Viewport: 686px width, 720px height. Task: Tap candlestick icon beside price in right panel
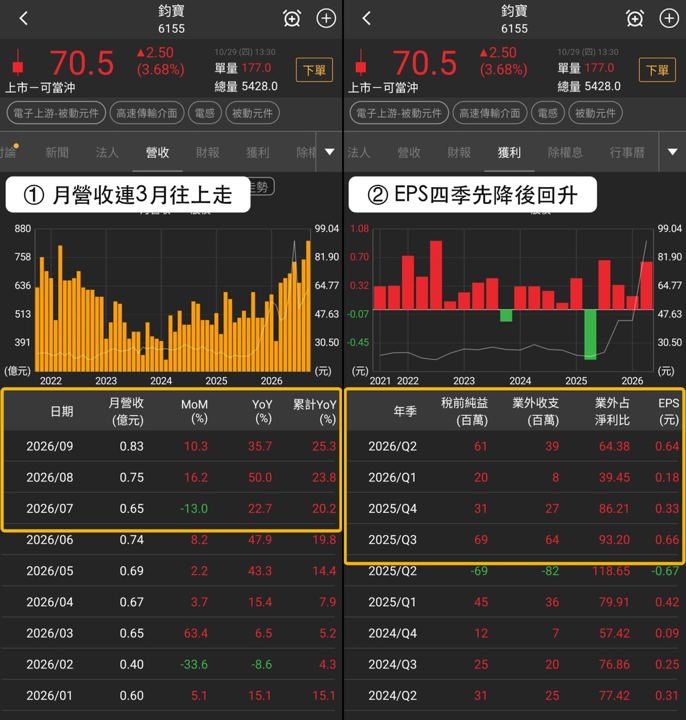point(361,63)
